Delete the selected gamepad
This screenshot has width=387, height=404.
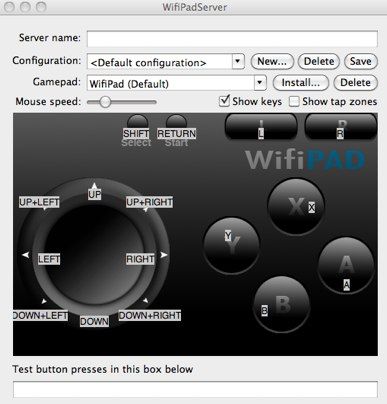[355, 83]
